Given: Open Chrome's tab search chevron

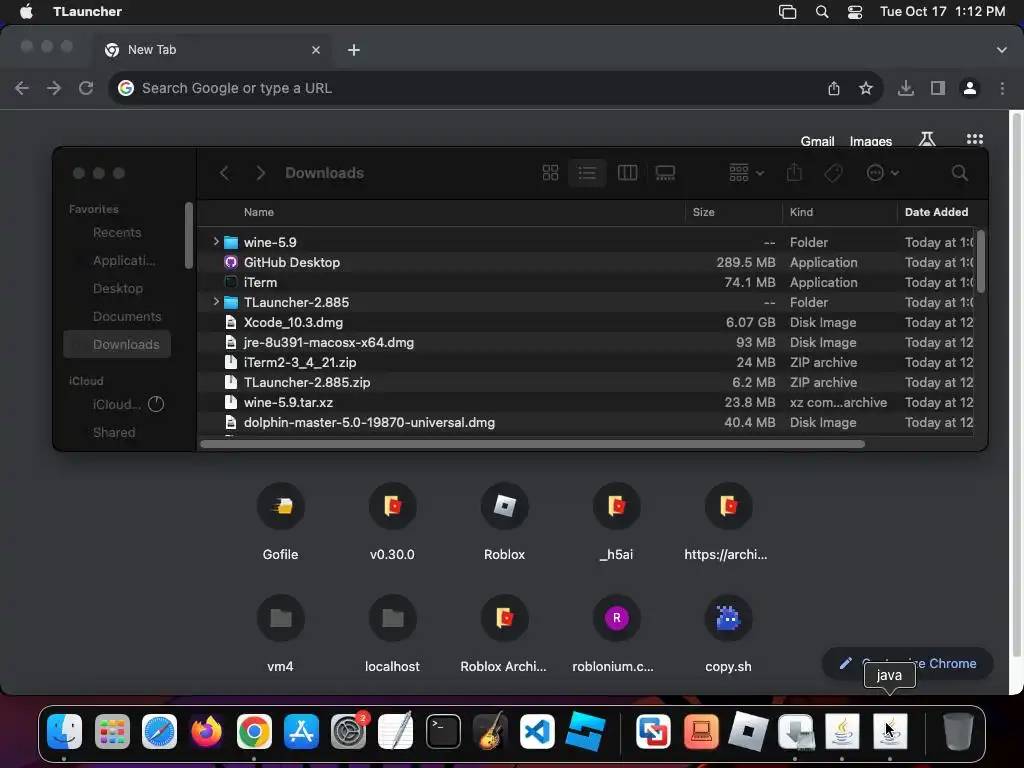Looking at the screenshot, I should click(x=1002, y=50).
